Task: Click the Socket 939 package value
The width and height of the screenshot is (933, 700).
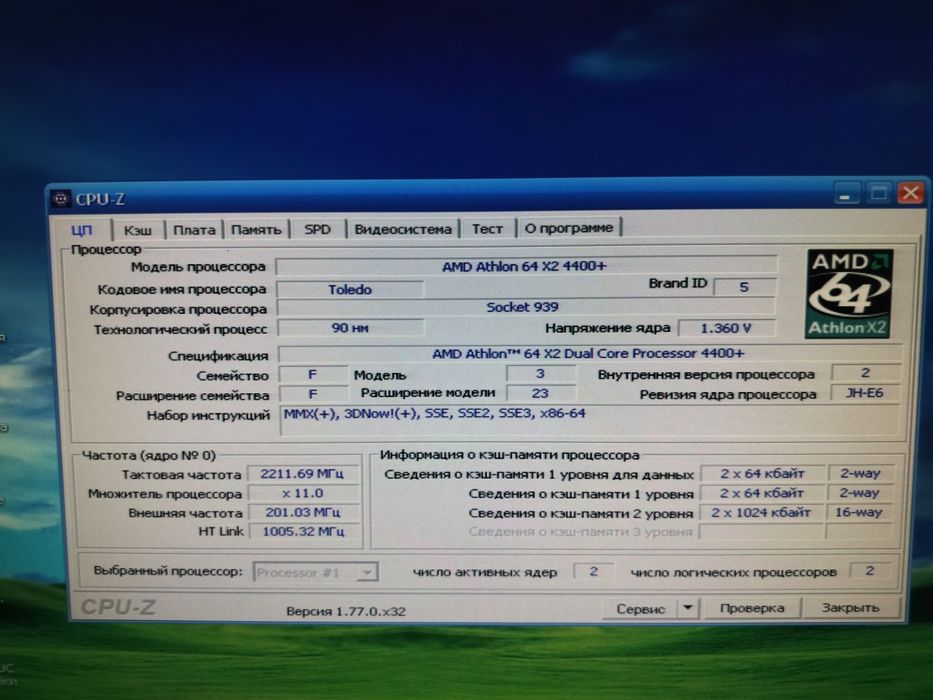Action: [527, 307]
